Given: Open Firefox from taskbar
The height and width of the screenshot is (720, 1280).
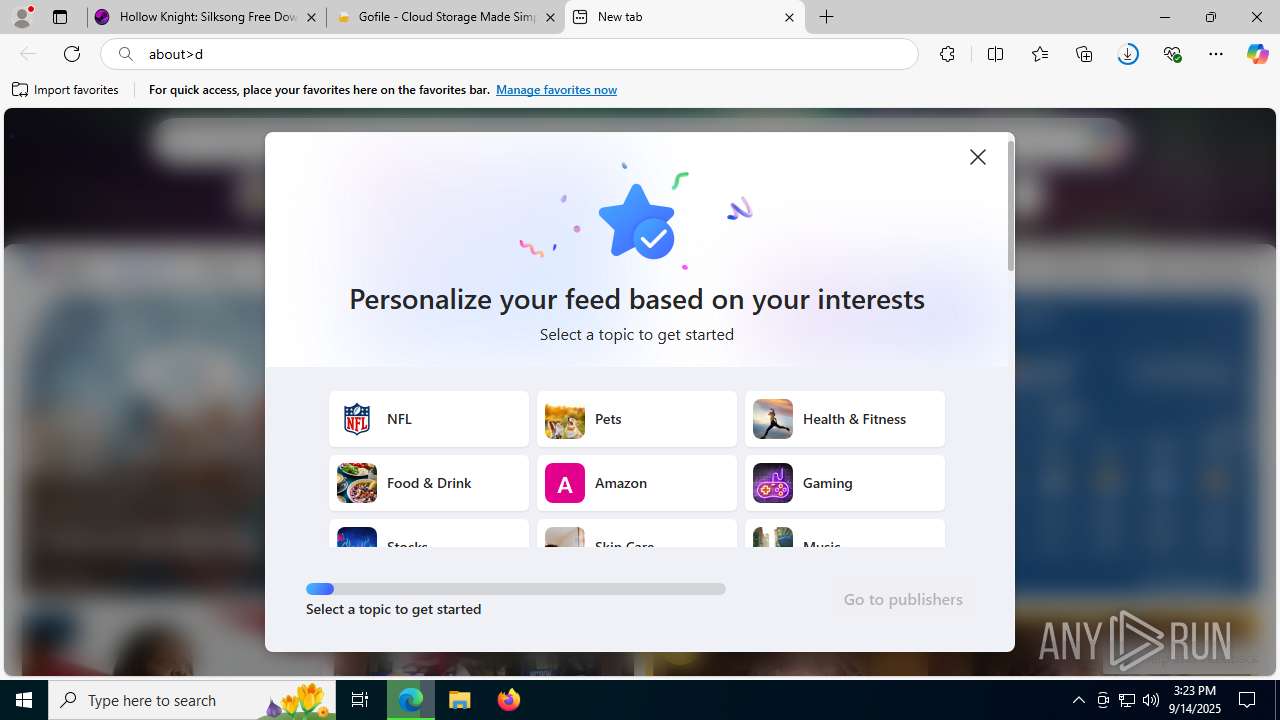Looking at the screenshot, I should (x=509, y=700).
